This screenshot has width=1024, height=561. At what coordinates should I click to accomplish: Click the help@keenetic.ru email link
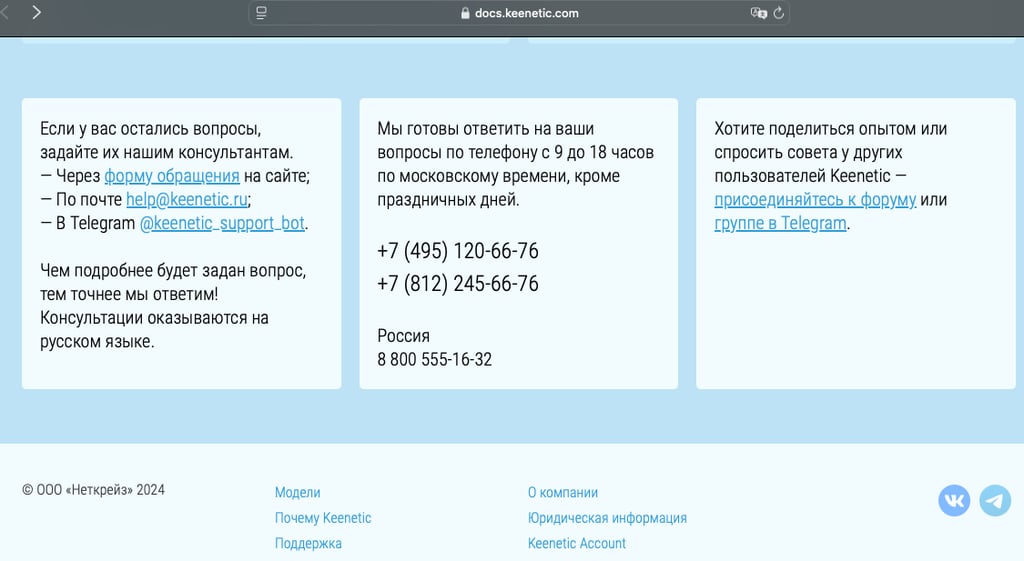click(x=187, y=200)
